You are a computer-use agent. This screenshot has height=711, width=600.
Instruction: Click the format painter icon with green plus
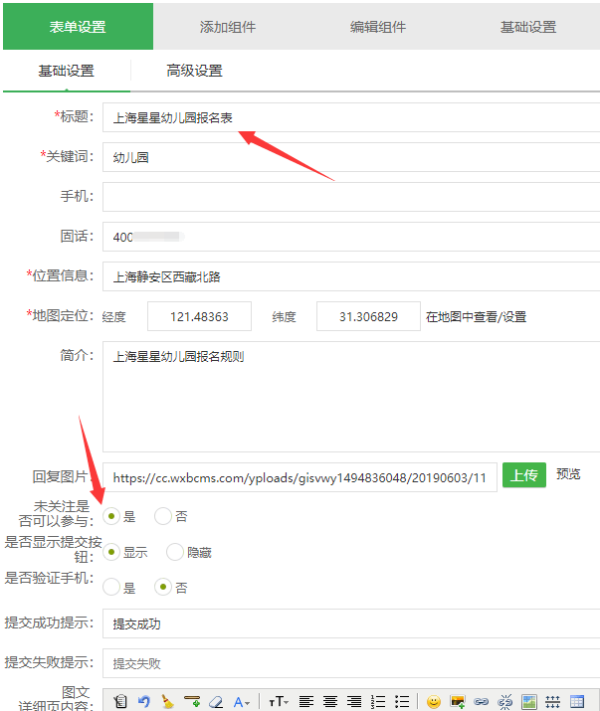pos(192,701)
